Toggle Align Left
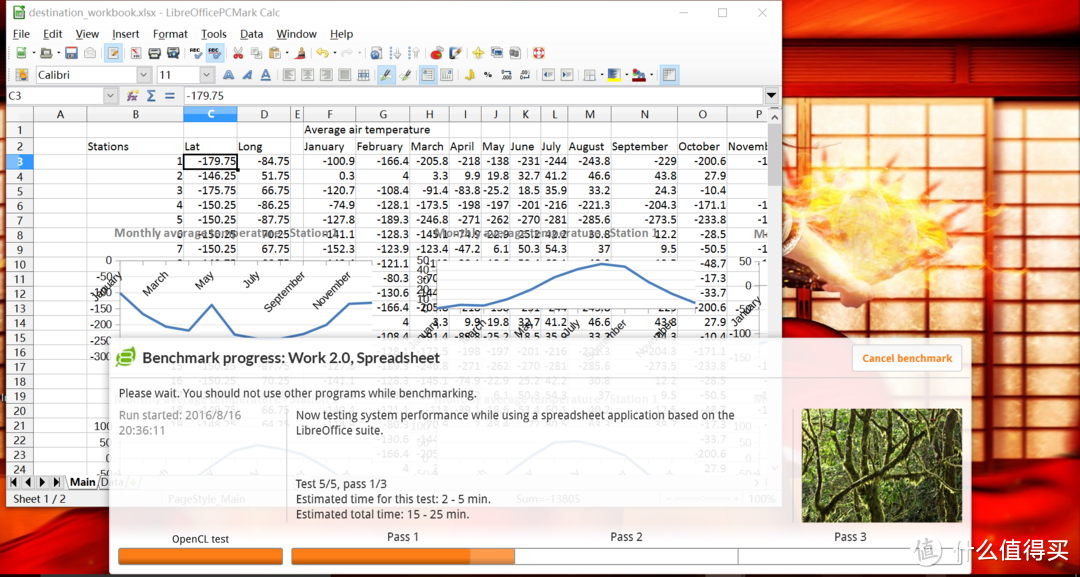 pos(289,75)
